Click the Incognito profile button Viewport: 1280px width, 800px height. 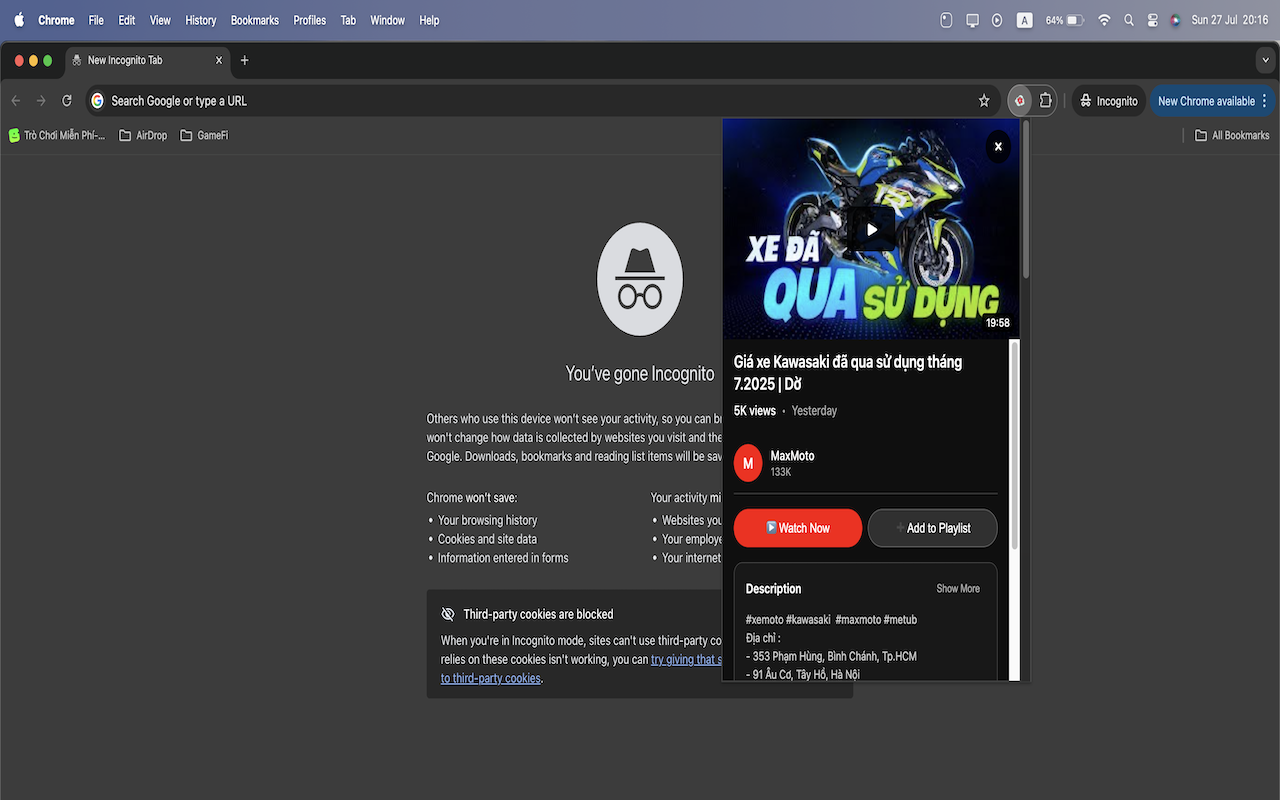tap(1109, 101)
